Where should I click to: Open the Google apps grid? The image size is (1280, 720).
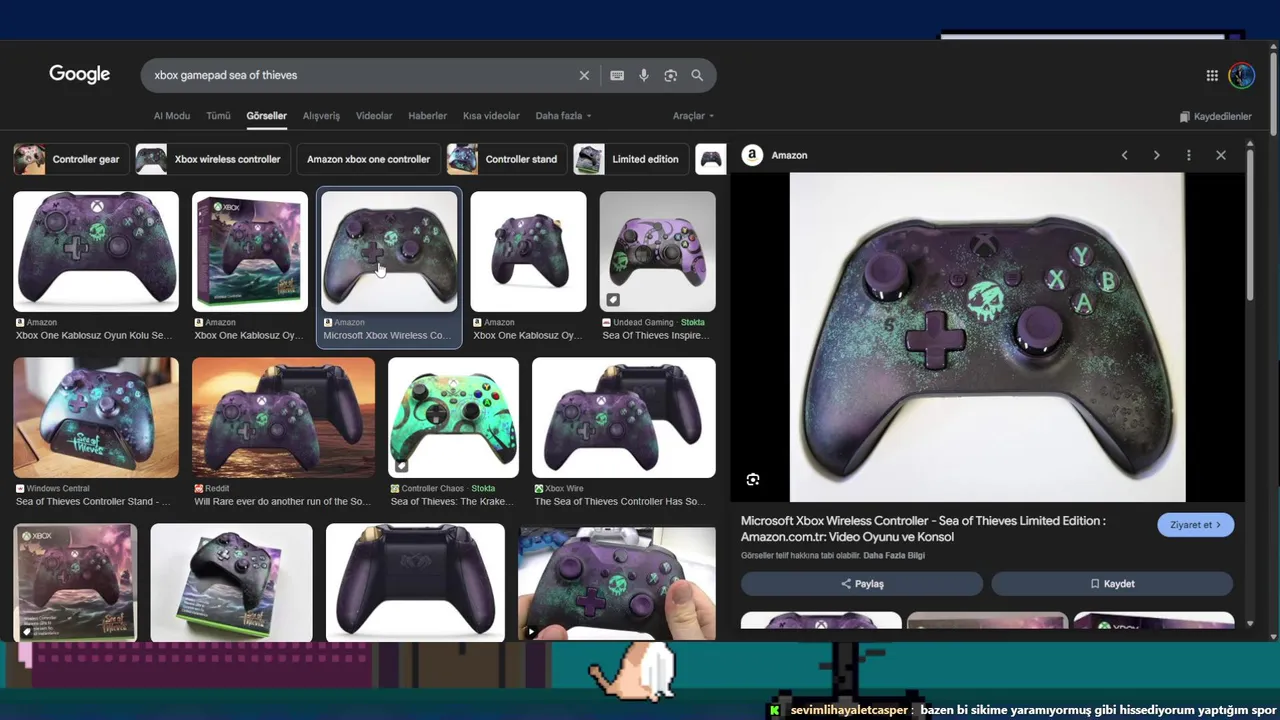[1212, 75]
